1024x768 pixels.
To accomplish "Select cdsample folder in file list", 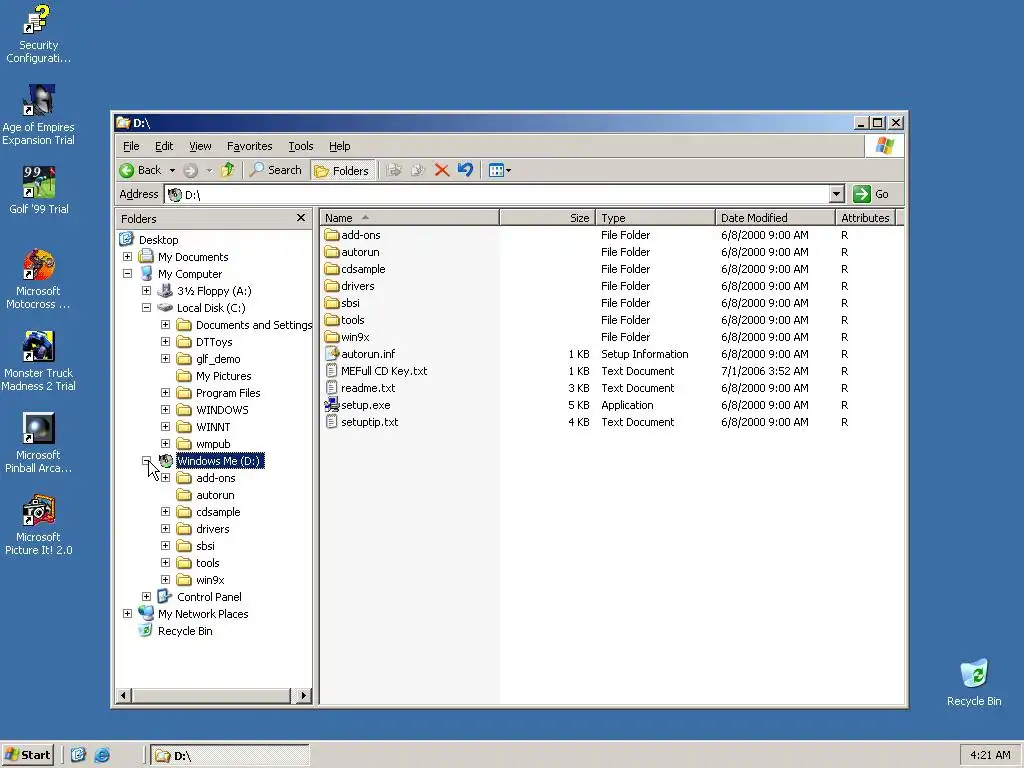I will tap(363, 269).
